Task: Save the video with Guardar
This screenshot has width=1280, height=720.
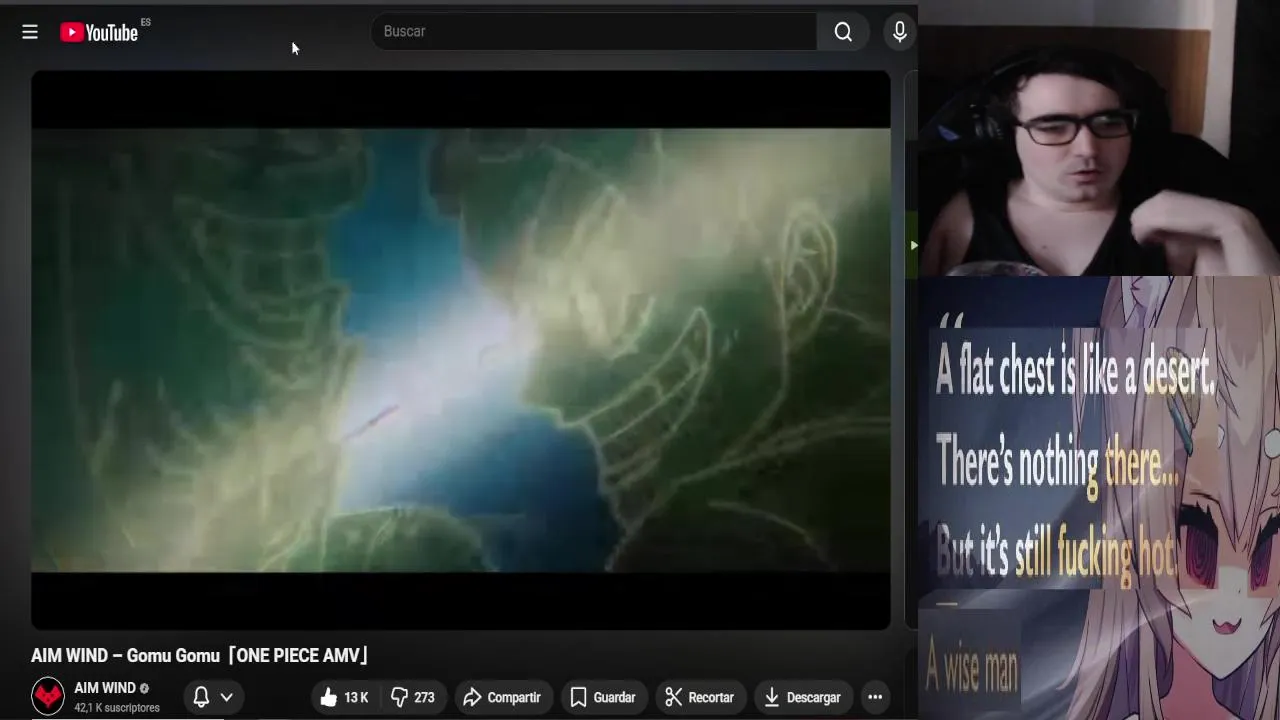Action: [x=603, y=697]
